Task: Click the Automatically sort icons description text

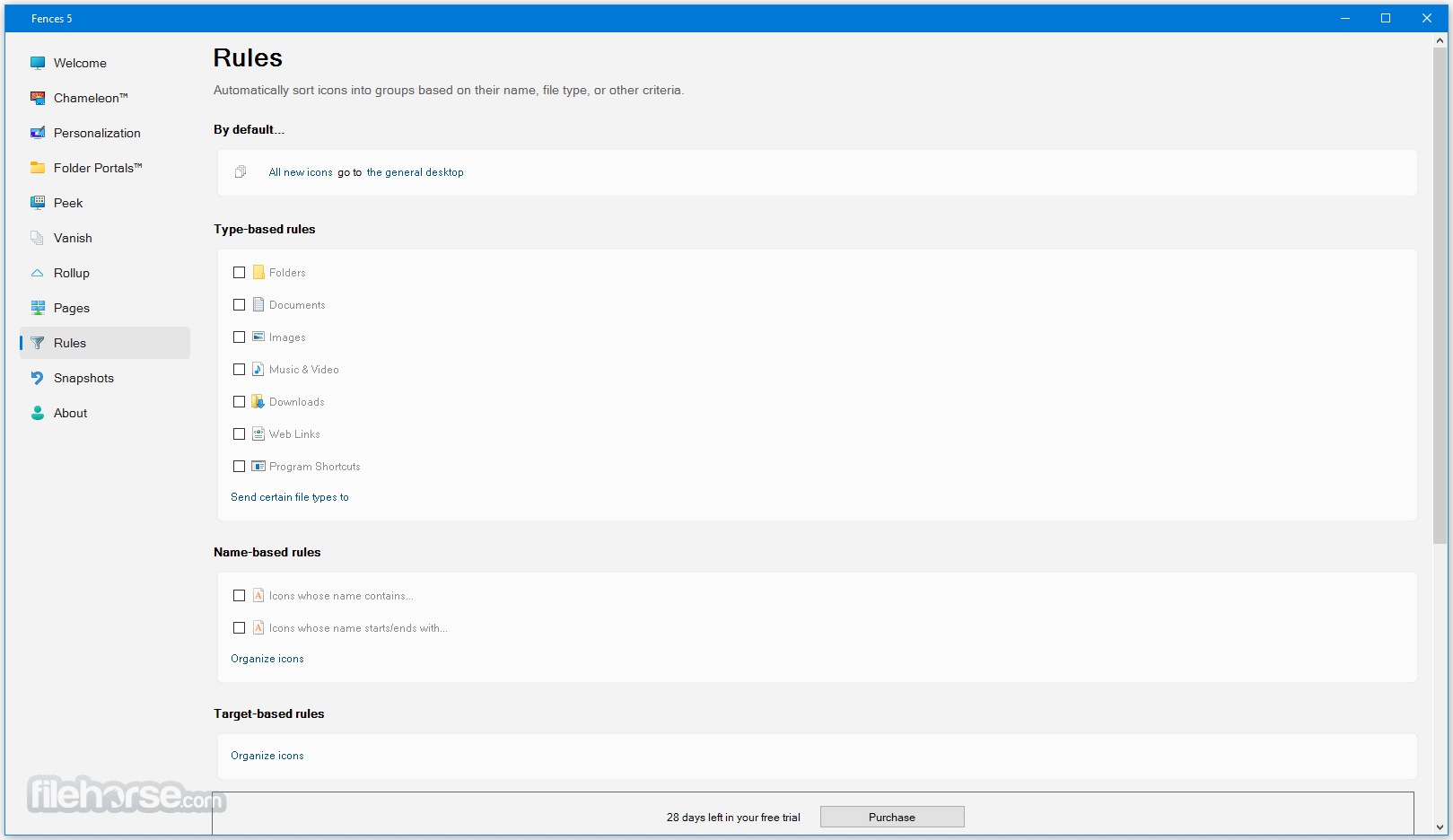Action: 449,90
